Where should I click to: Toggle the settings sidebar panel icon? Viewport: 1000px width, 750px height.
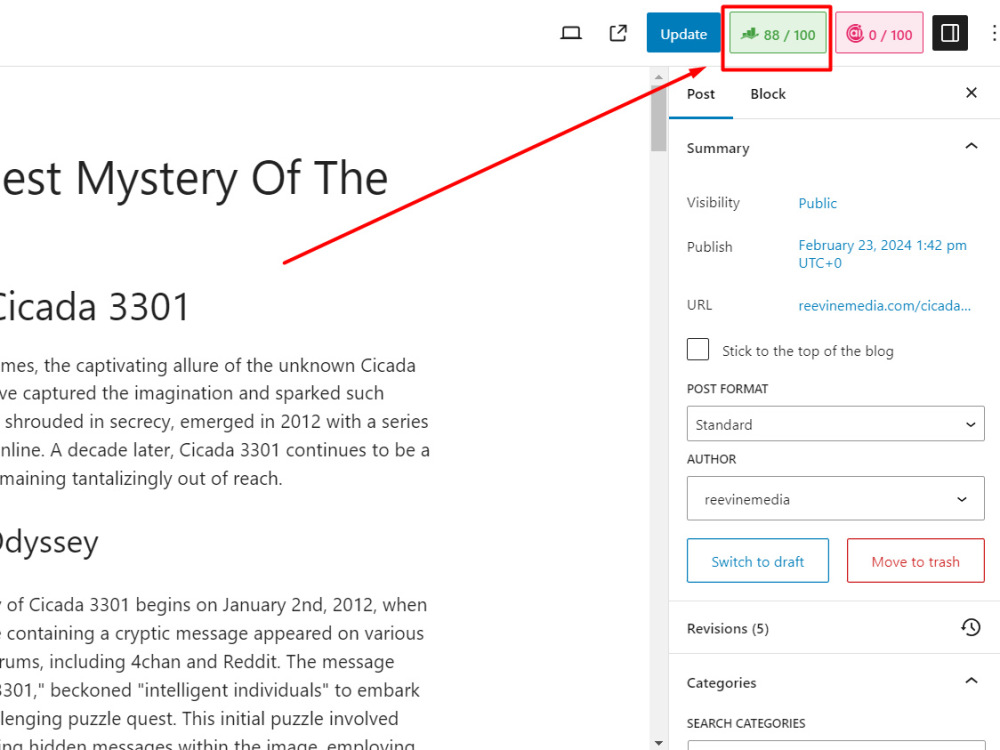(x=950, y=33)
